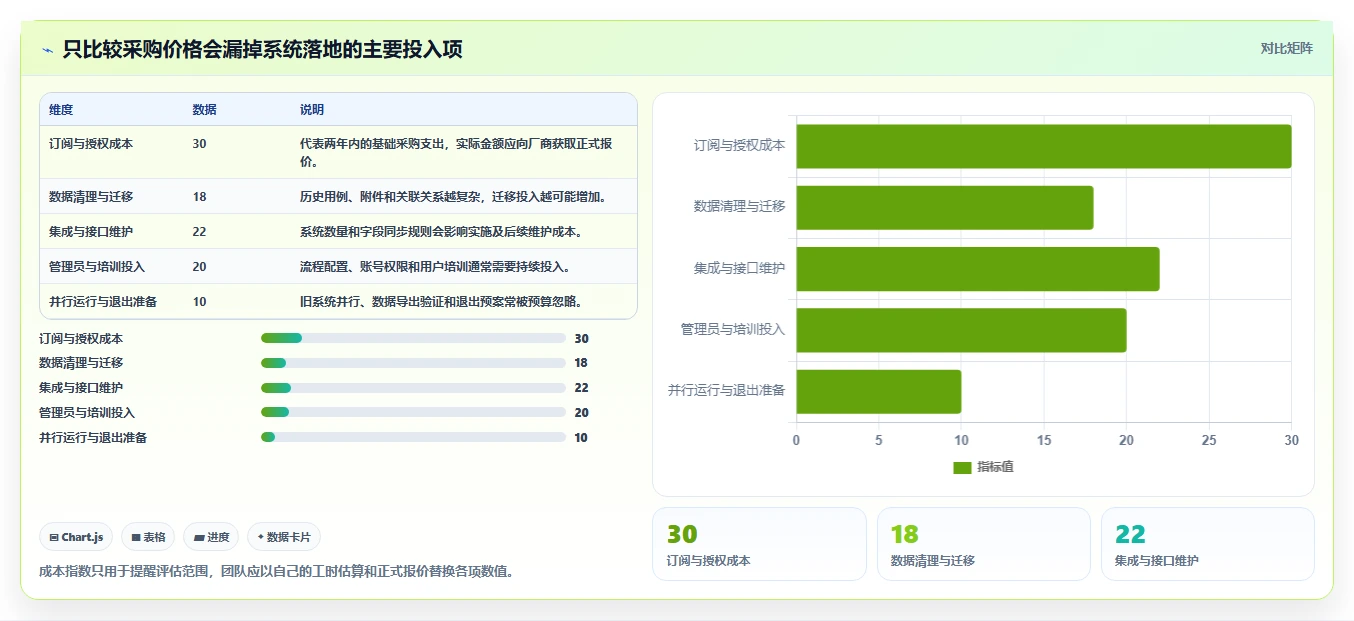Click the table value 20 in 数据 column
Screen dimensions: 1354x621
tap(200, 267)
